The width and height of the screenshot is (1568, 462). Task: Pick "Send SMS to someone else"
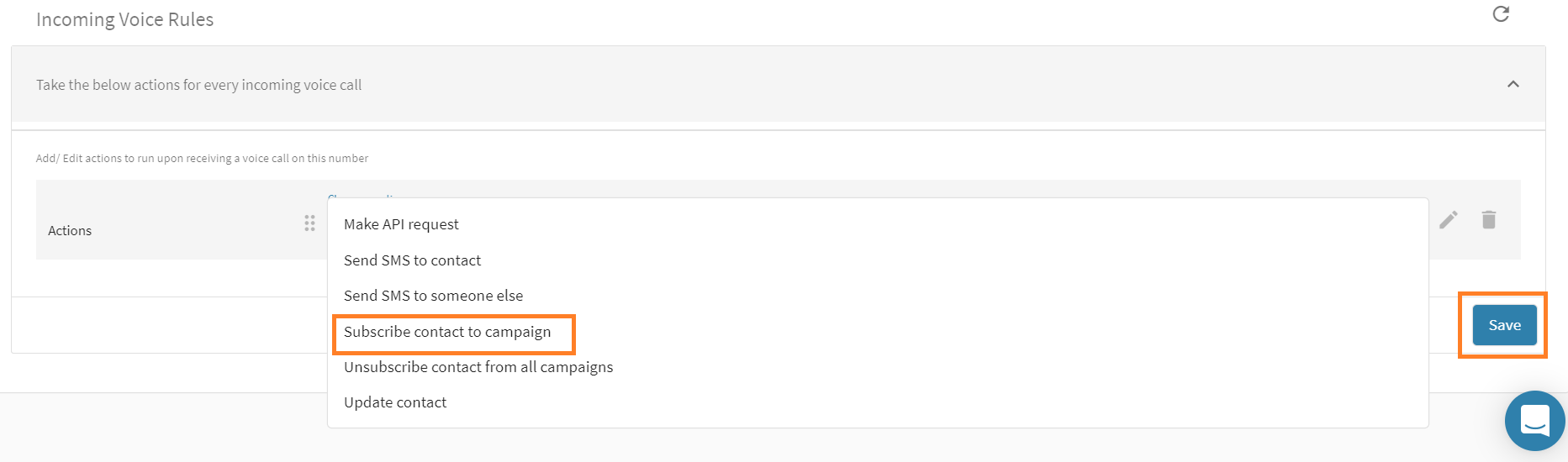pos(433,296)
